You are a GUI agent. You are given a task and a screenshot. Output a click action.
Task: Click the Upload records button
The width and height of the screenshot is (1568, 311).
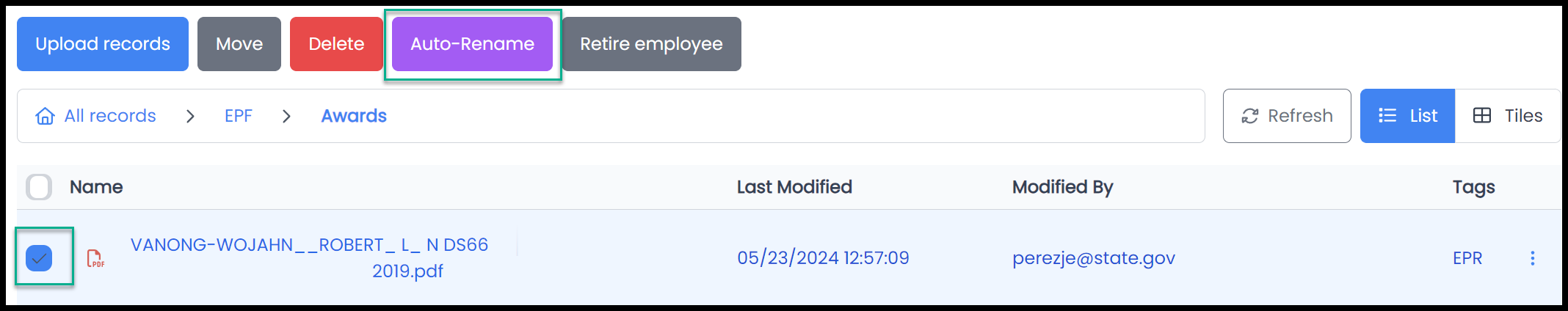tap(103, 44)
